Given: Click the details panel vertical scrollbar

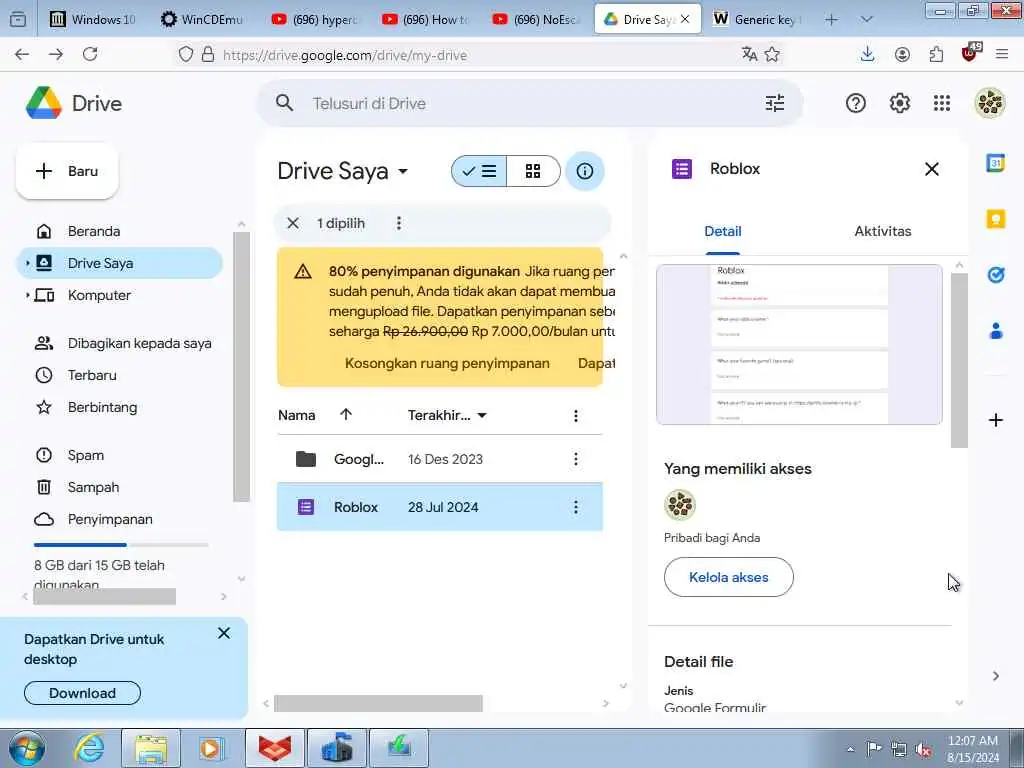Looking at the screenshot, I should 959,360.
